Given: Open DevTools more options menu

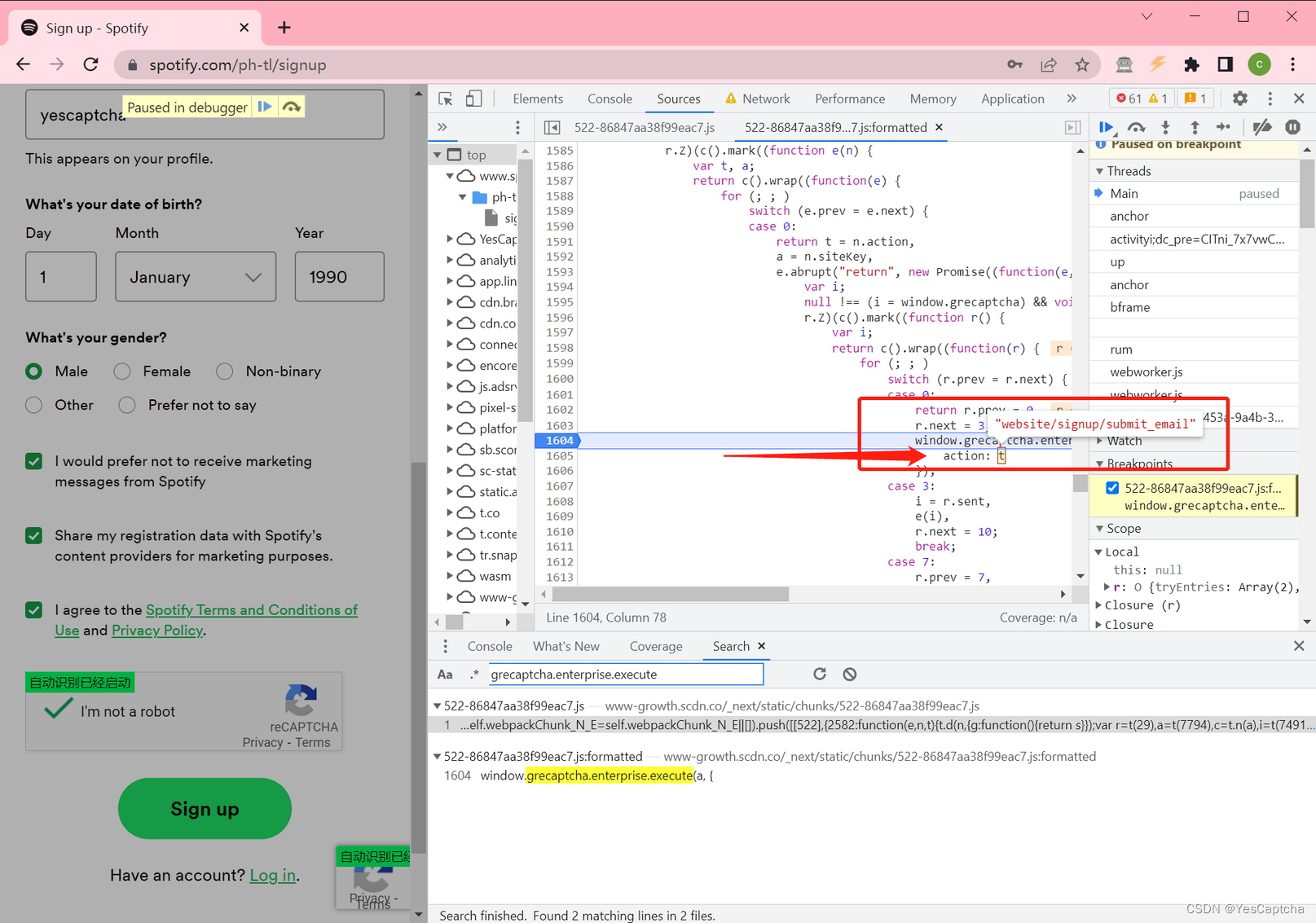Looking at the screenshot, I should pos(1270,99).
